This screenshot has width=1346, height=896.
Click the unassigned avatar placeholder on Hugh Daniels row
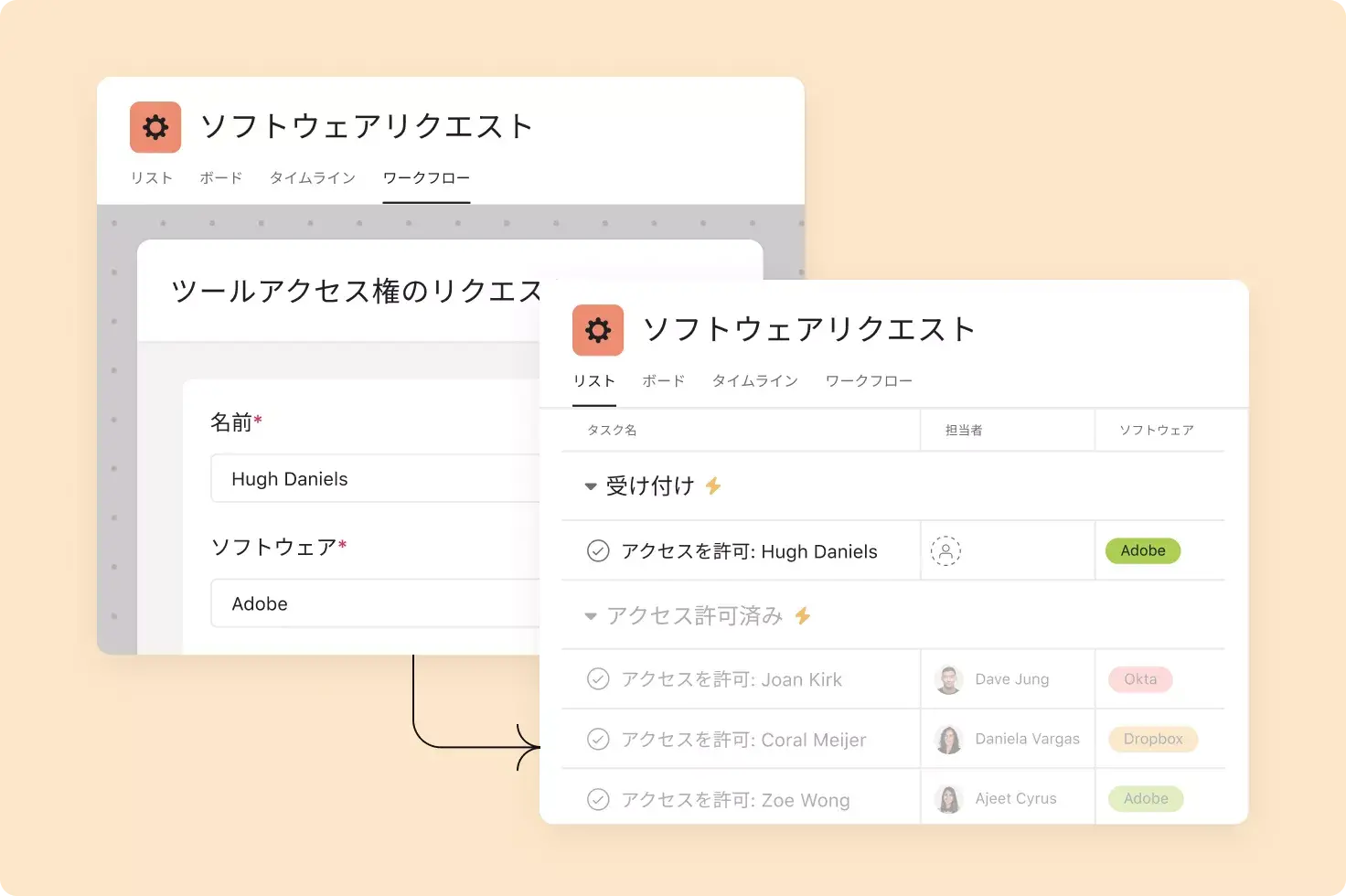coord(946,550)
